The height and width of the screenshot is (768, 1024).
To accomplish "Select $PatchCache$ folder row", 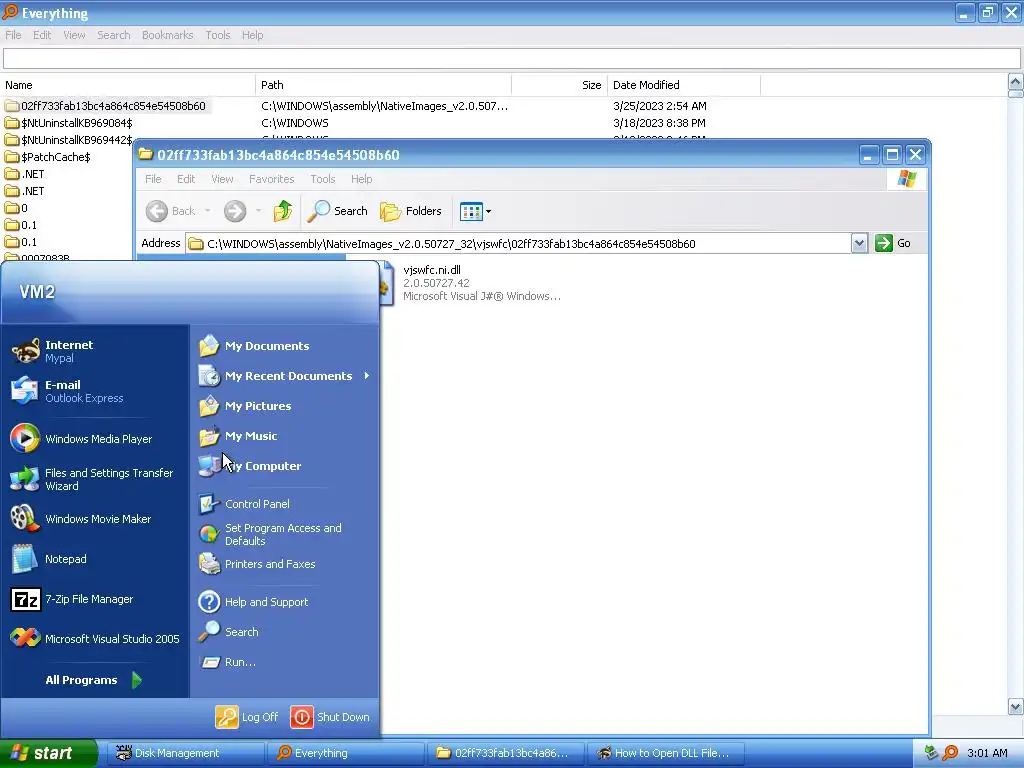I will [56, 157].
